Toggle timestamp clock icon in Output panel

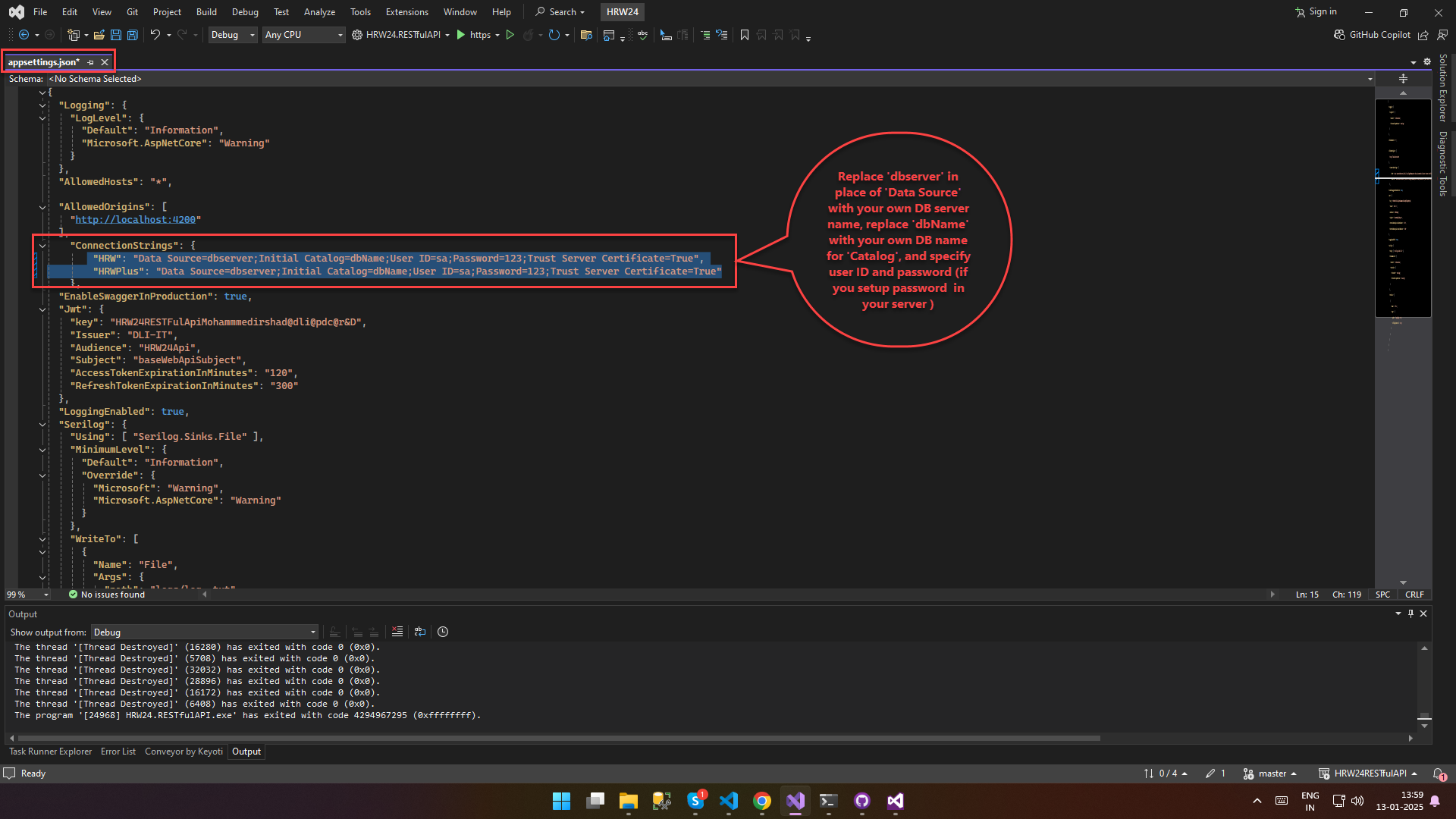pos(443,632)
